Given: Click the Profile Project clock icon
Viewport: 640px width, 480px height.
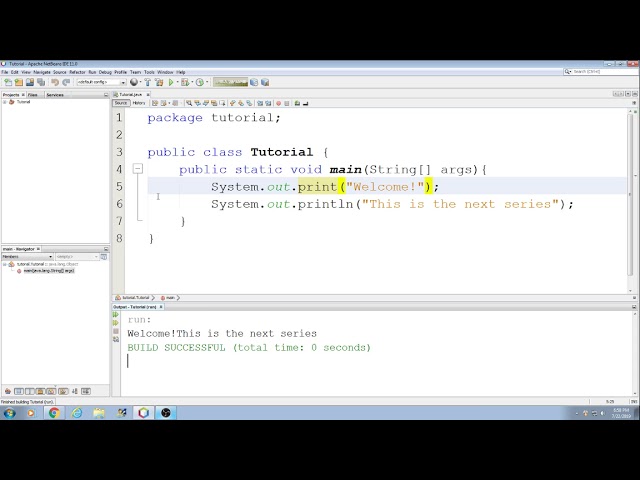Looking at the screenshot, I should pos(200,82).
